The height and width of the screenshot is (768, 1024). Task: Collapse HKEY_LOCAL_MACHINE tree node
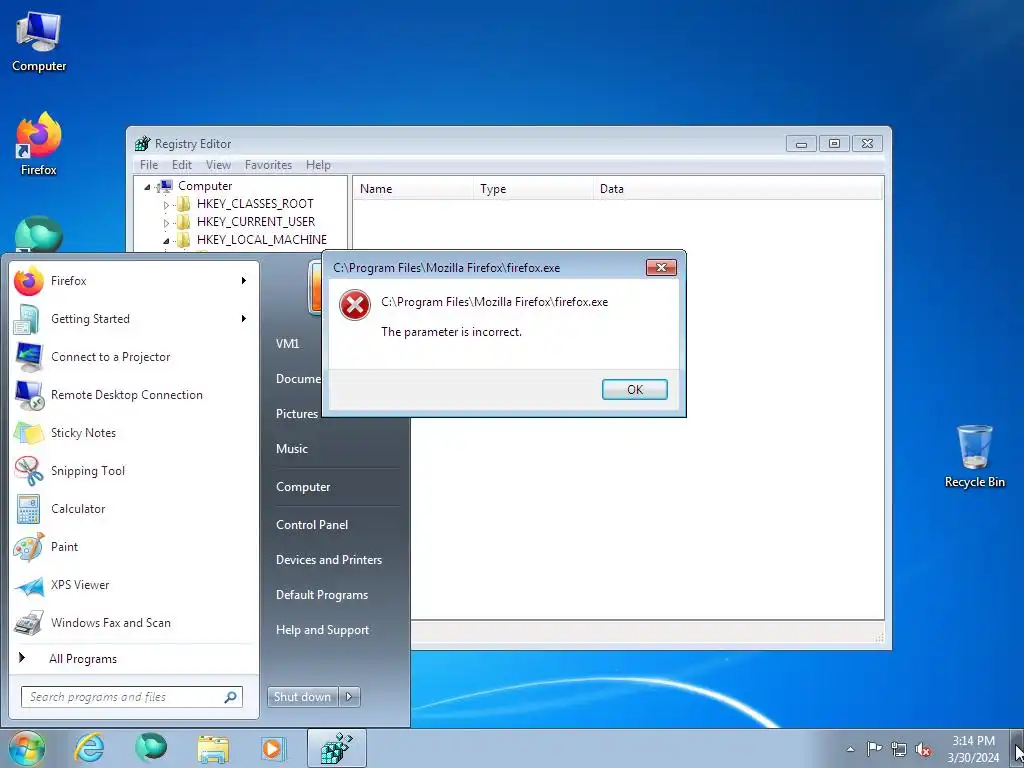(166, 240)
